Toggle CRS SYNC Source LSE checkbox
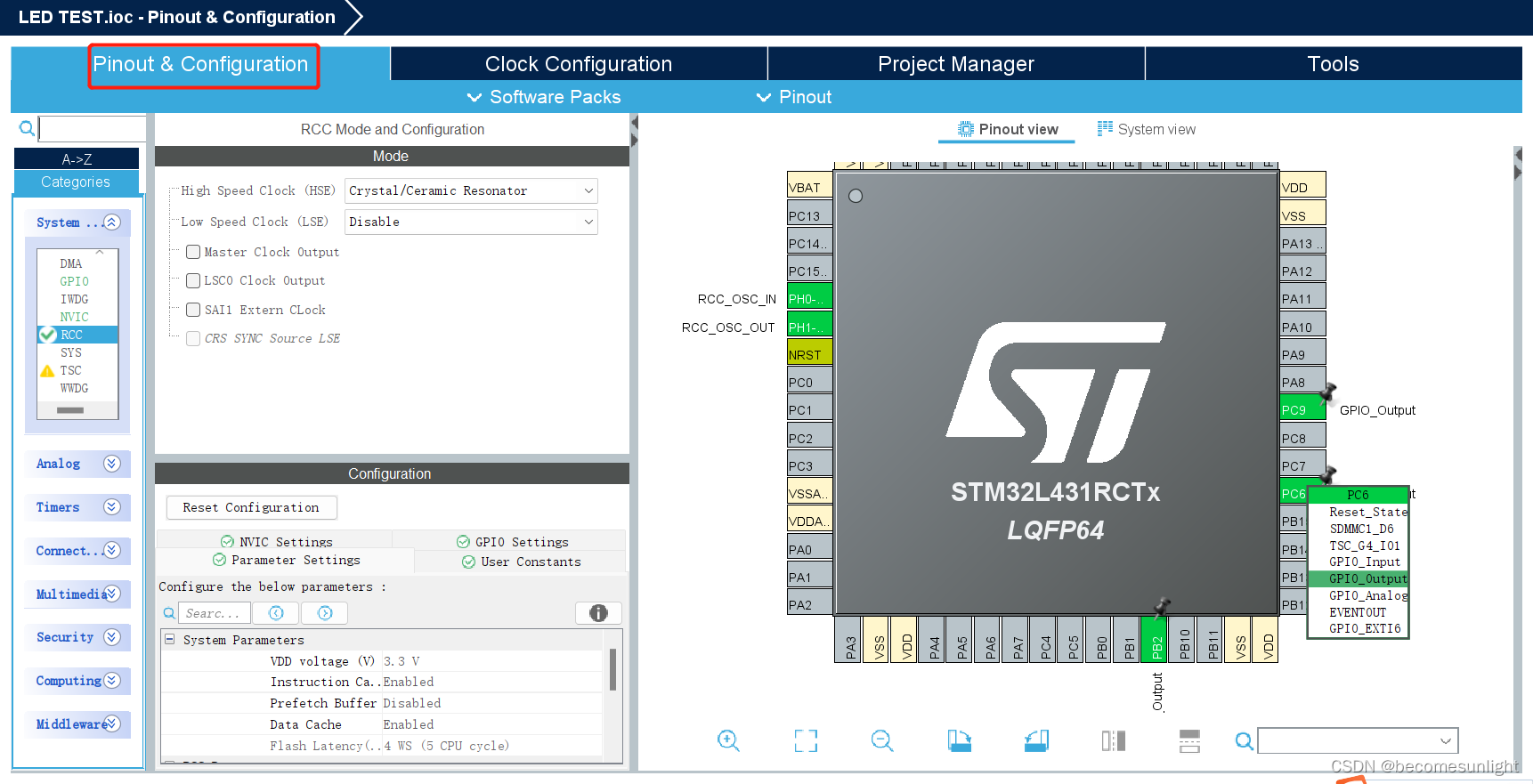This screenshot has width=1533, height=784. pyautogui.click(x=193, y=338)
